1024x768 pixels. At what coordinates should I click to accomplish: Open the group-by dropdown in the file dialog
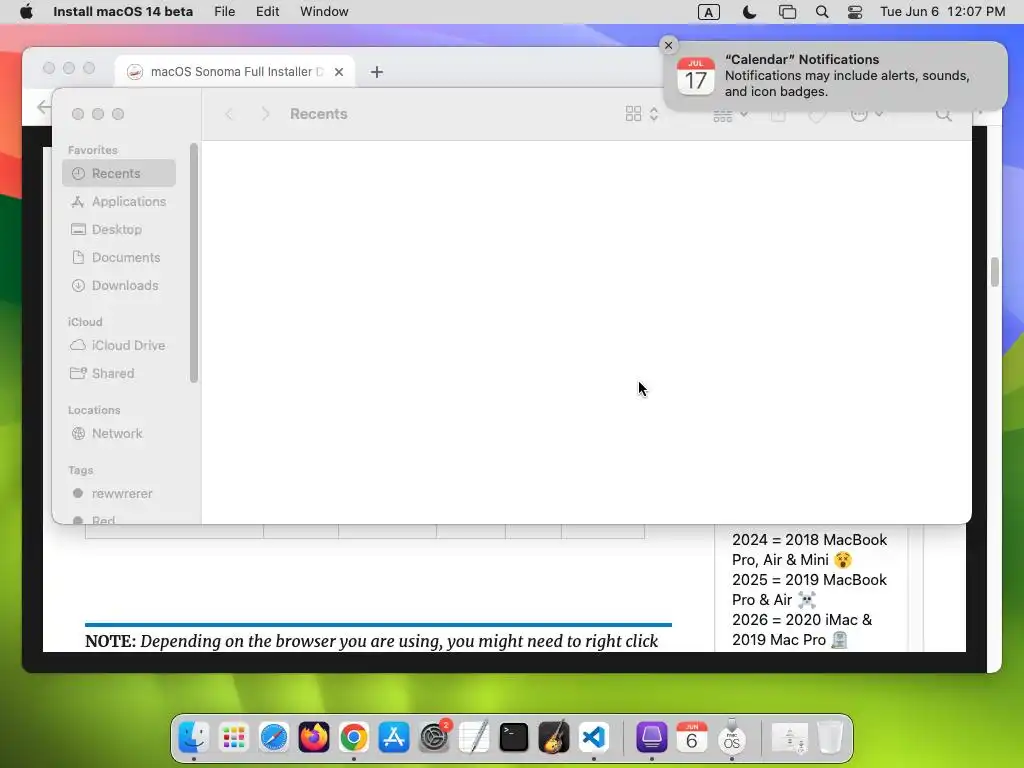tap(730, 116)
